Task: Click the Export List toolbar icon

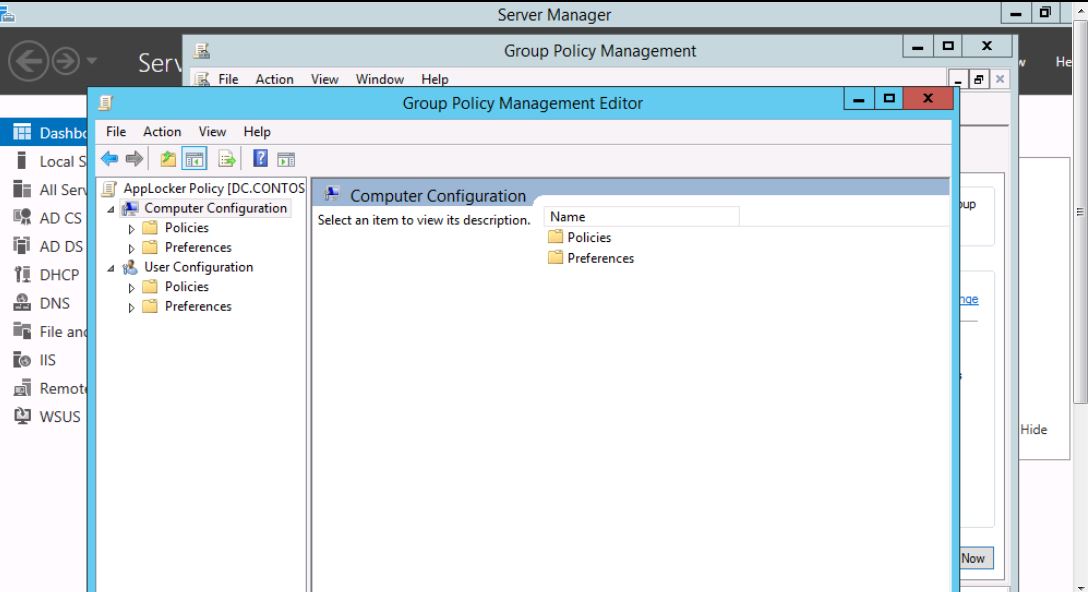Action: [x=227, y=159]
